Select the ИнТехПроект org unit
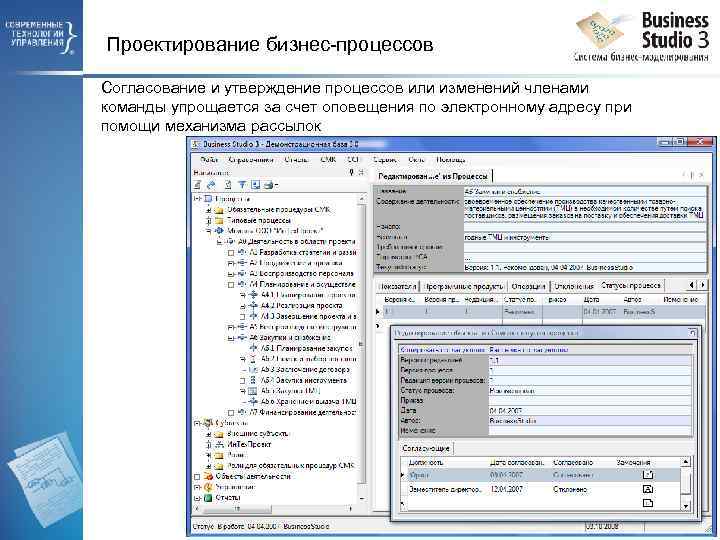 [249, 444]
